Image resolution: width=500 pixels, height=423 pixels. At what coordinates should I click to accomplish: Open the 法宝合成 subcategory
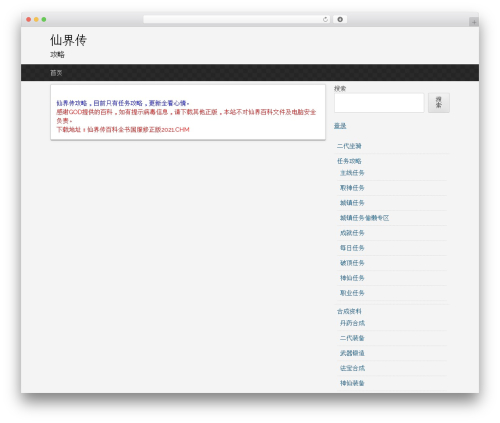point(352,368)
